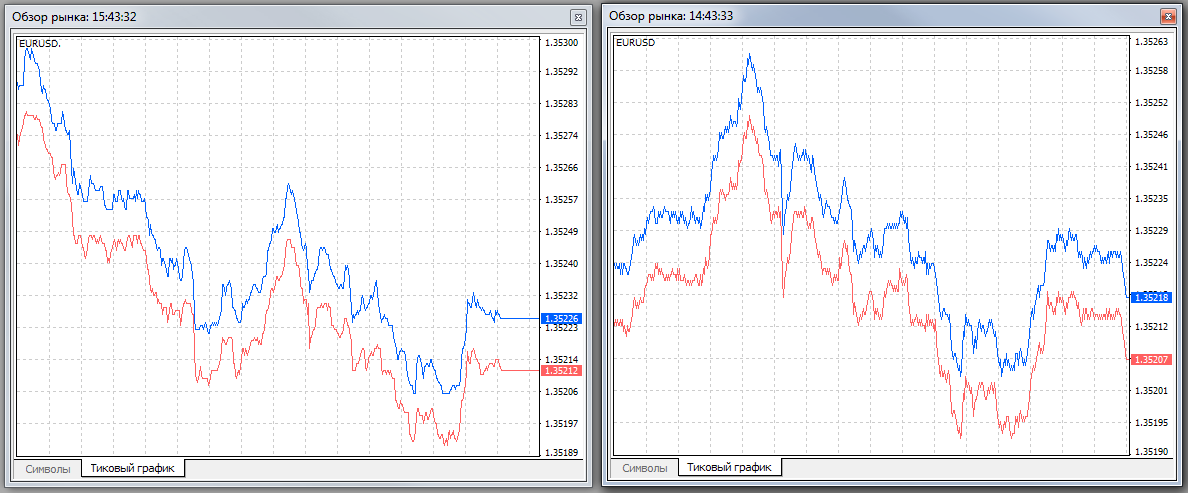Click the 1.35195 axis value in right chart
The width and height of the screenshot is (1188, 493).
(x=1150, y=423)
